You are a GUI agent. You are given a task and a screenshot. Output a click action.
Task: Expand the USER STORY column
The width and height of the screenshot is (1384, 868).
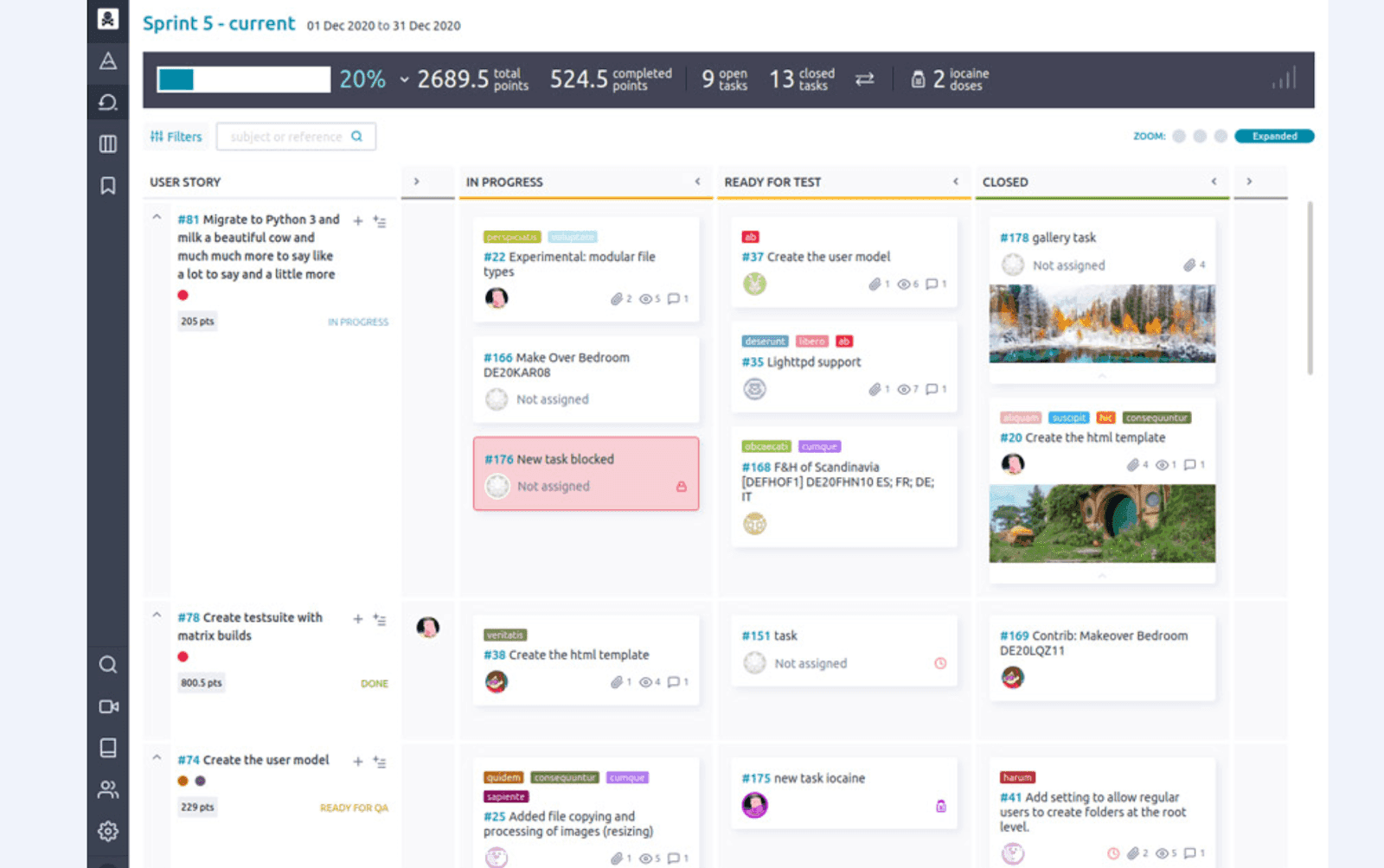tap(417, 182)
